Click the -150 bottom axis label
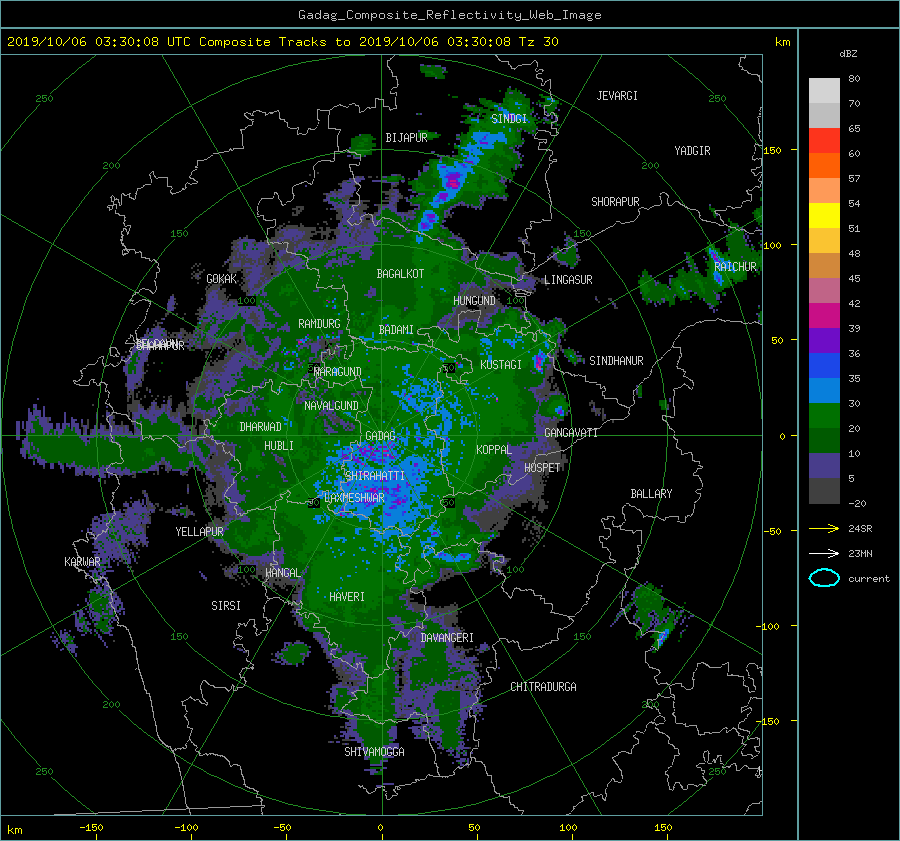 click(x=91, y=828)
